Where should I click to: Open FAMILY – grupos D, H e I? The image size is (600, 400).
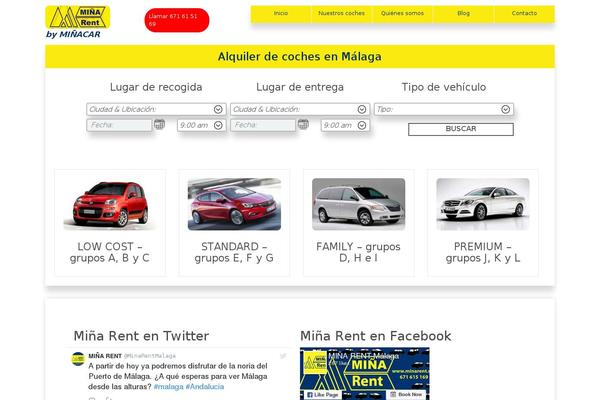[x=359, y=252]
